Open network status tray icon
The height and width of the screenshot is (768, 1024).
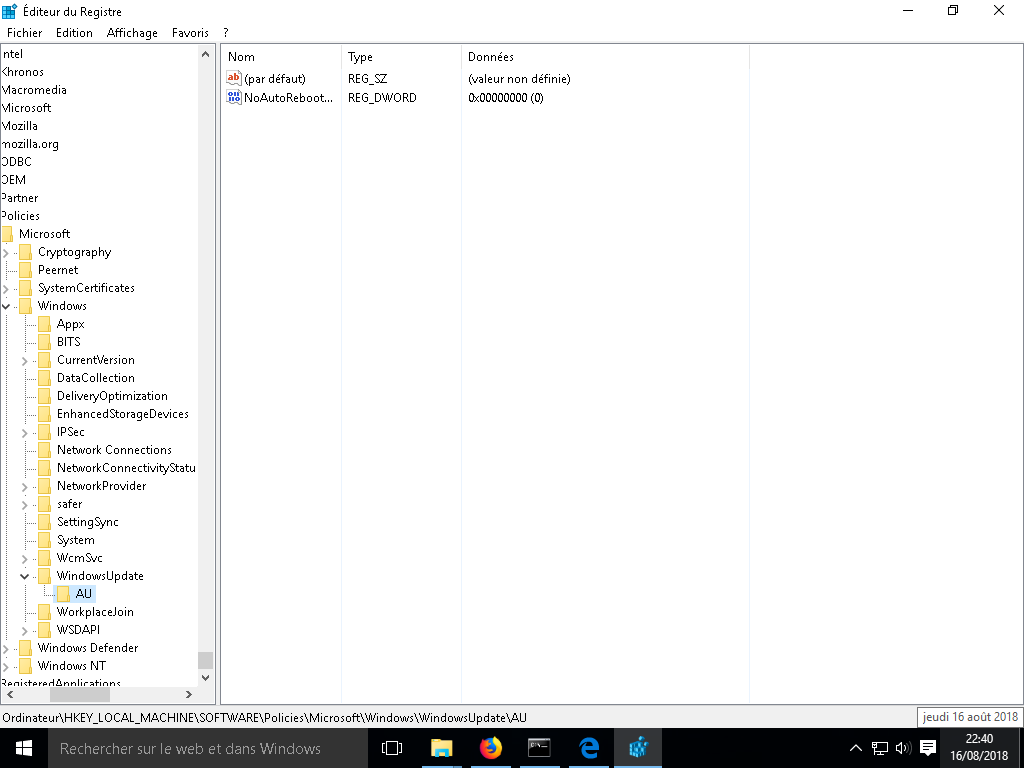[x=880, y=748]
